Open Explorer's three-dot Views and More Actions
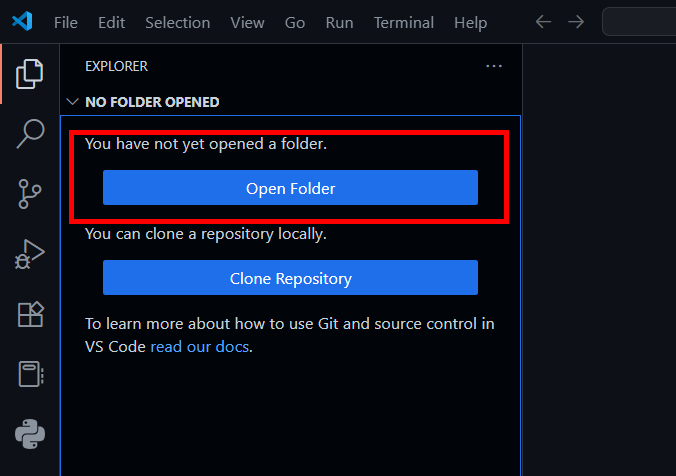The height and width of the screenshot is (476, 676). click(494, 66)
